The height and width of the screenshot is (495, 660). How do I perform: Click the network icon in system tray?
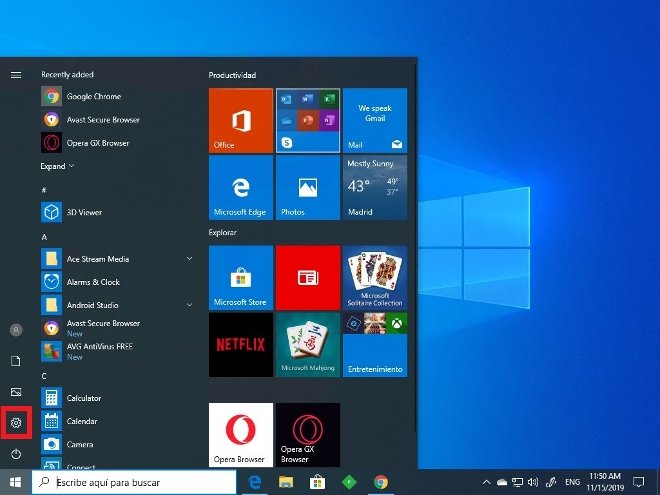517,482
